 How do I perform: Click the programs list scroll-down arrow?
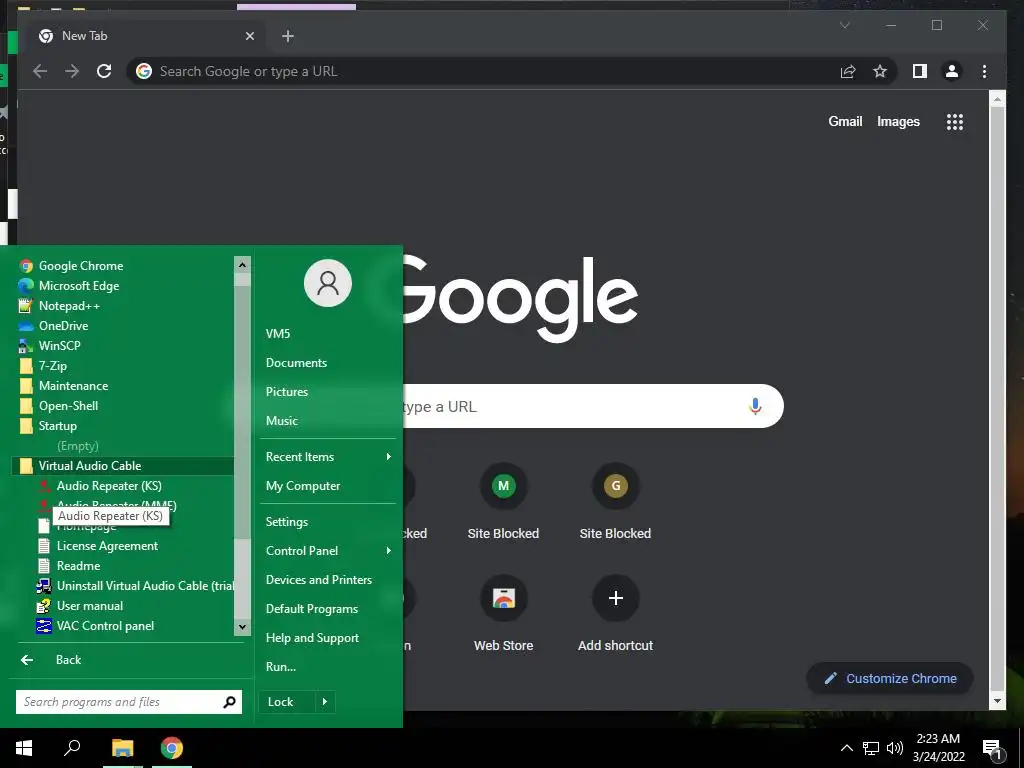(x=242, y=627)
